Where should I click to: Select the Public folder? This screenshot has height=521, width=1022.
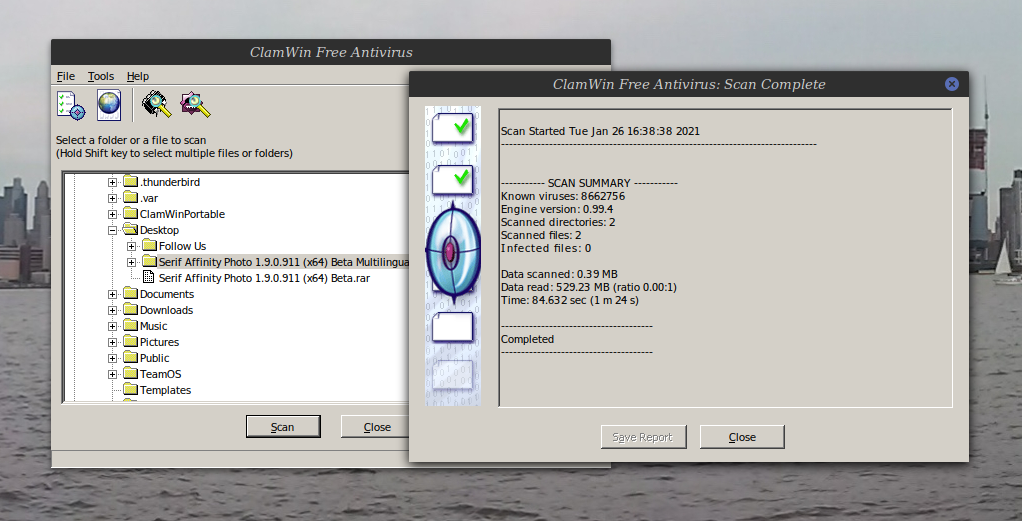[154, 358]
